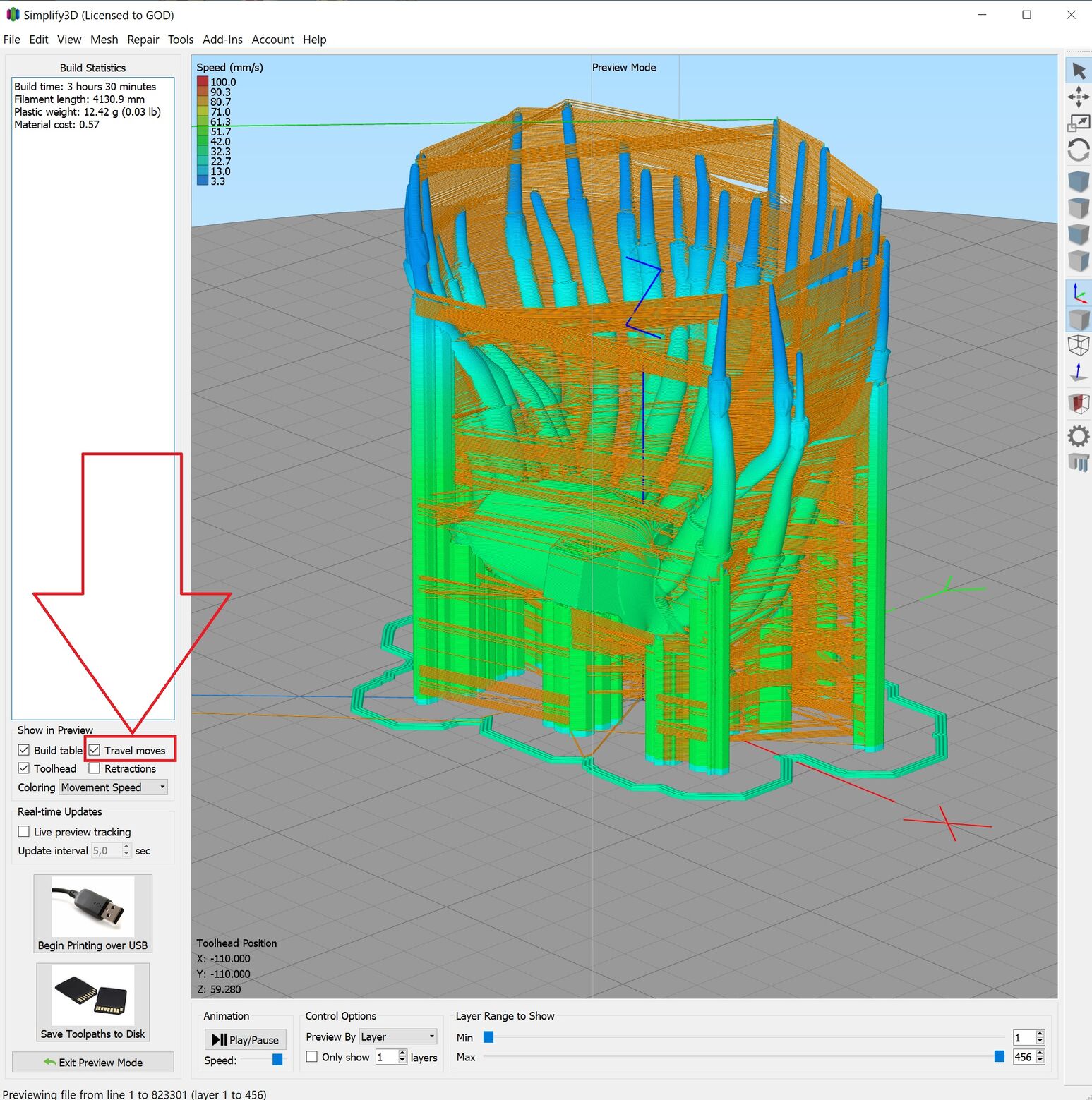The height and width of the screenshot is (1100, 1092).
Task: Toggle wireframe rendering icon
Action: [x=1078, y=346]
